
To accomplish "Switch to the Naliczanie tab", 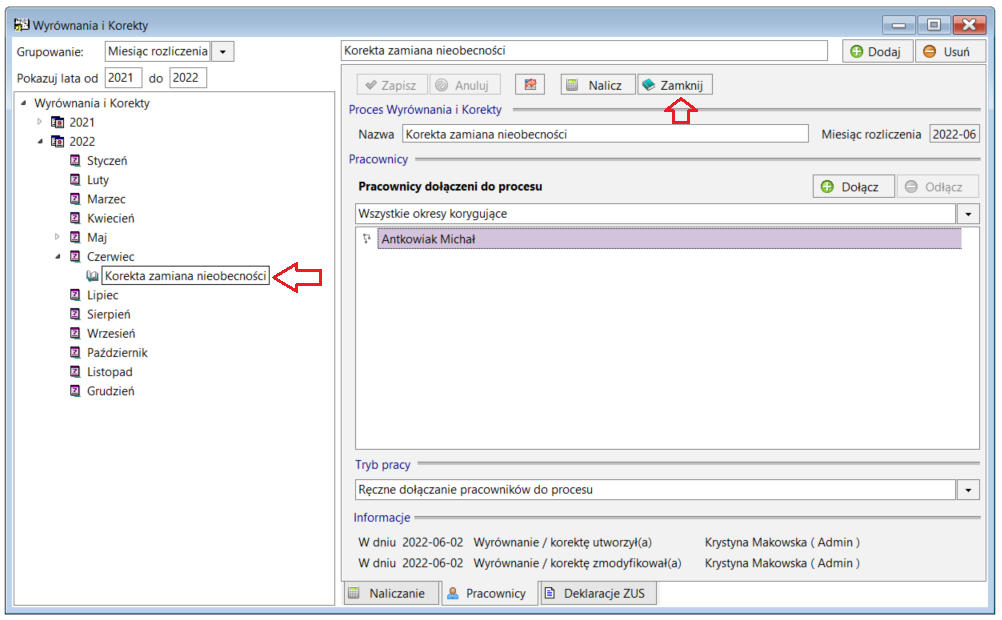I will tap(391, 593).
